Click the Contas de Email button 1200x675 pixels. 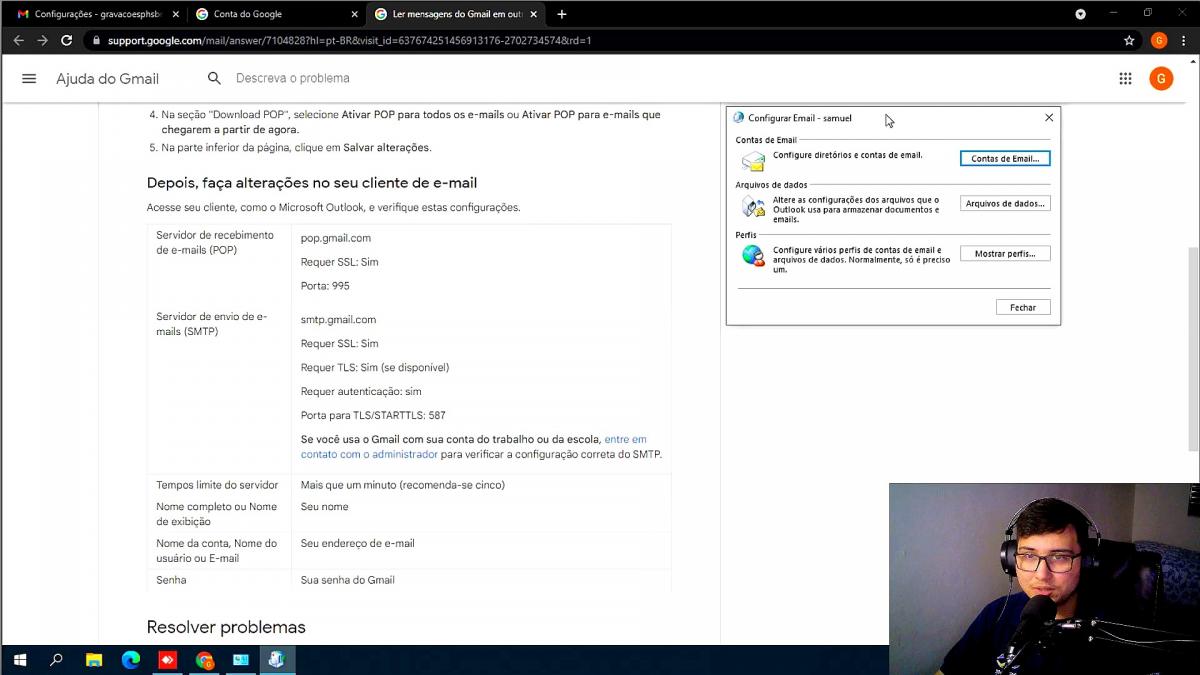coord(1005,158)
